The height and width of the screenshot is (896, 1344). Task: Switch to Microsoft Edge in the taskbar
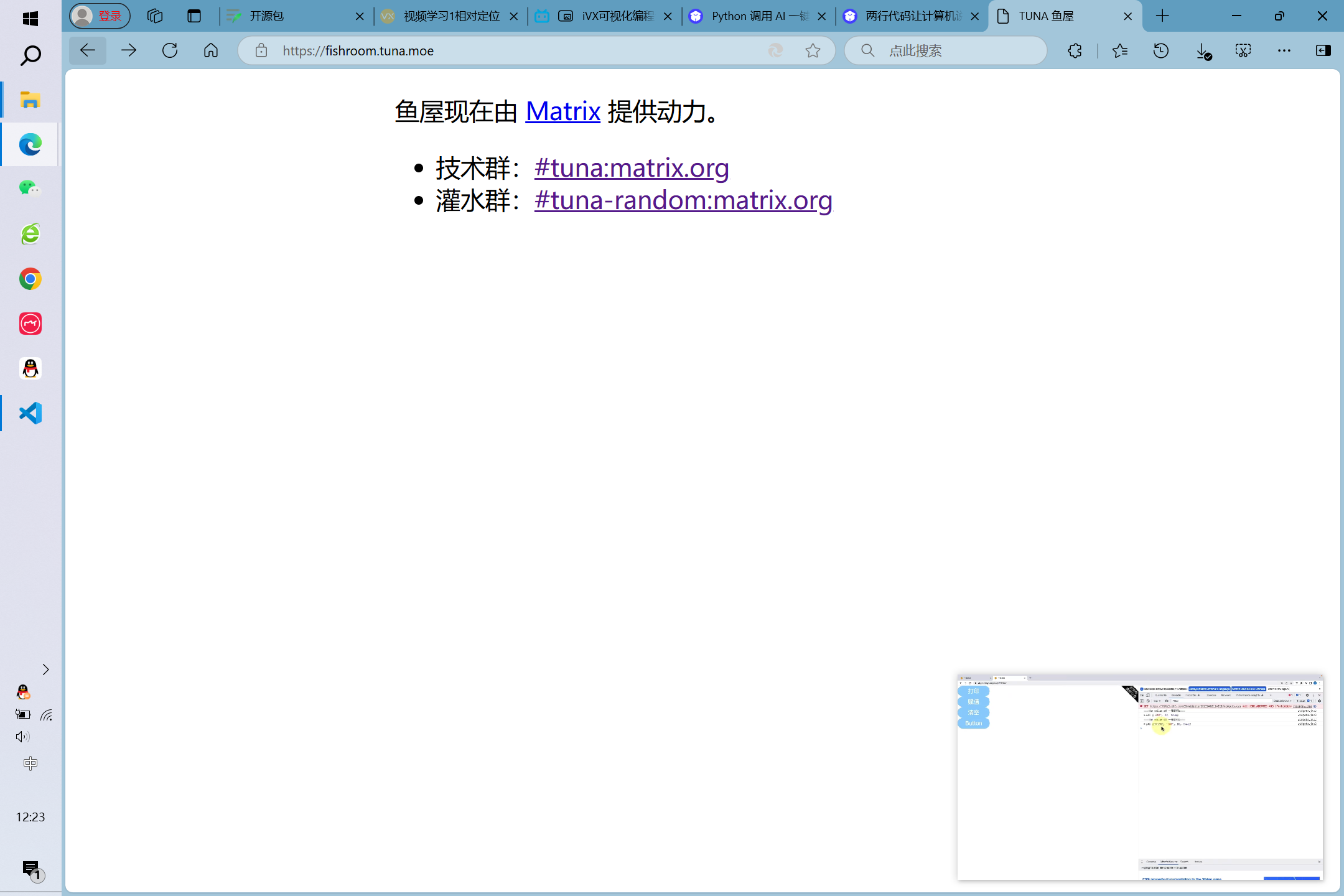(30, 144)
